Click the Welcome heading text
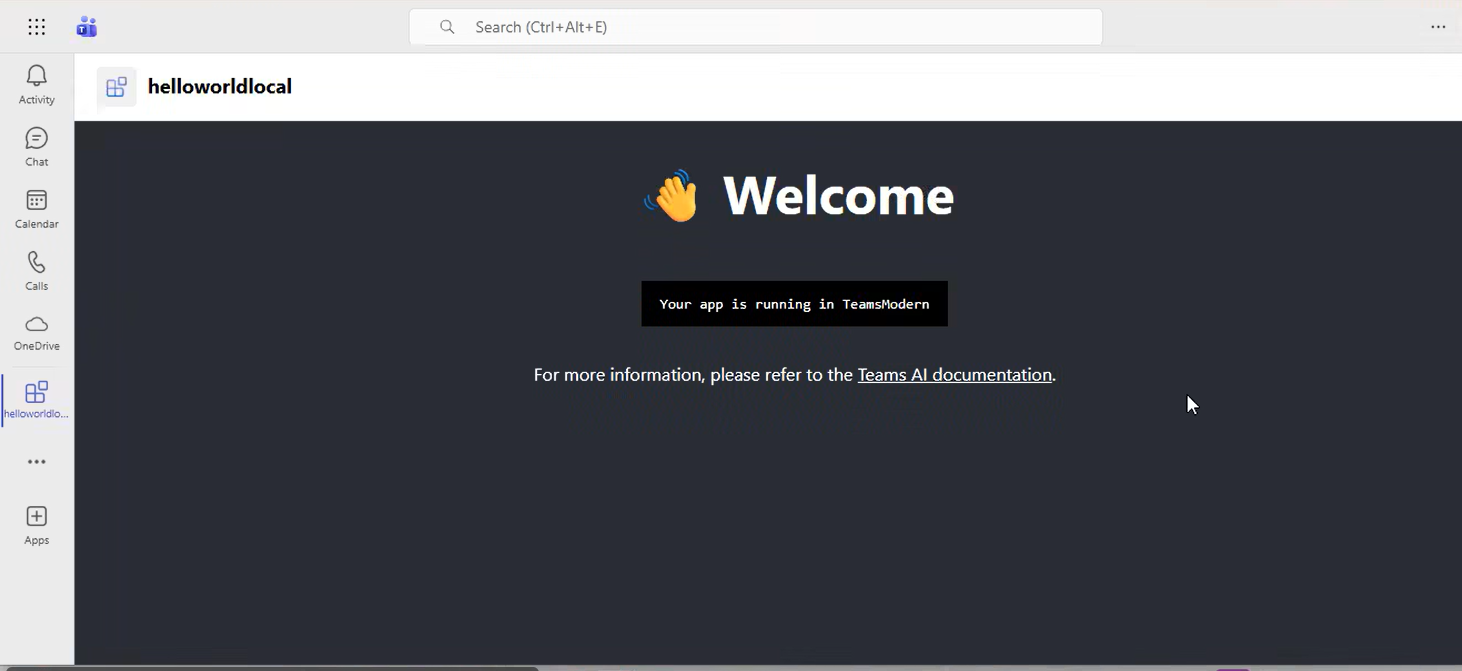This screenshot has width=1462, height=671. (838, 196)
